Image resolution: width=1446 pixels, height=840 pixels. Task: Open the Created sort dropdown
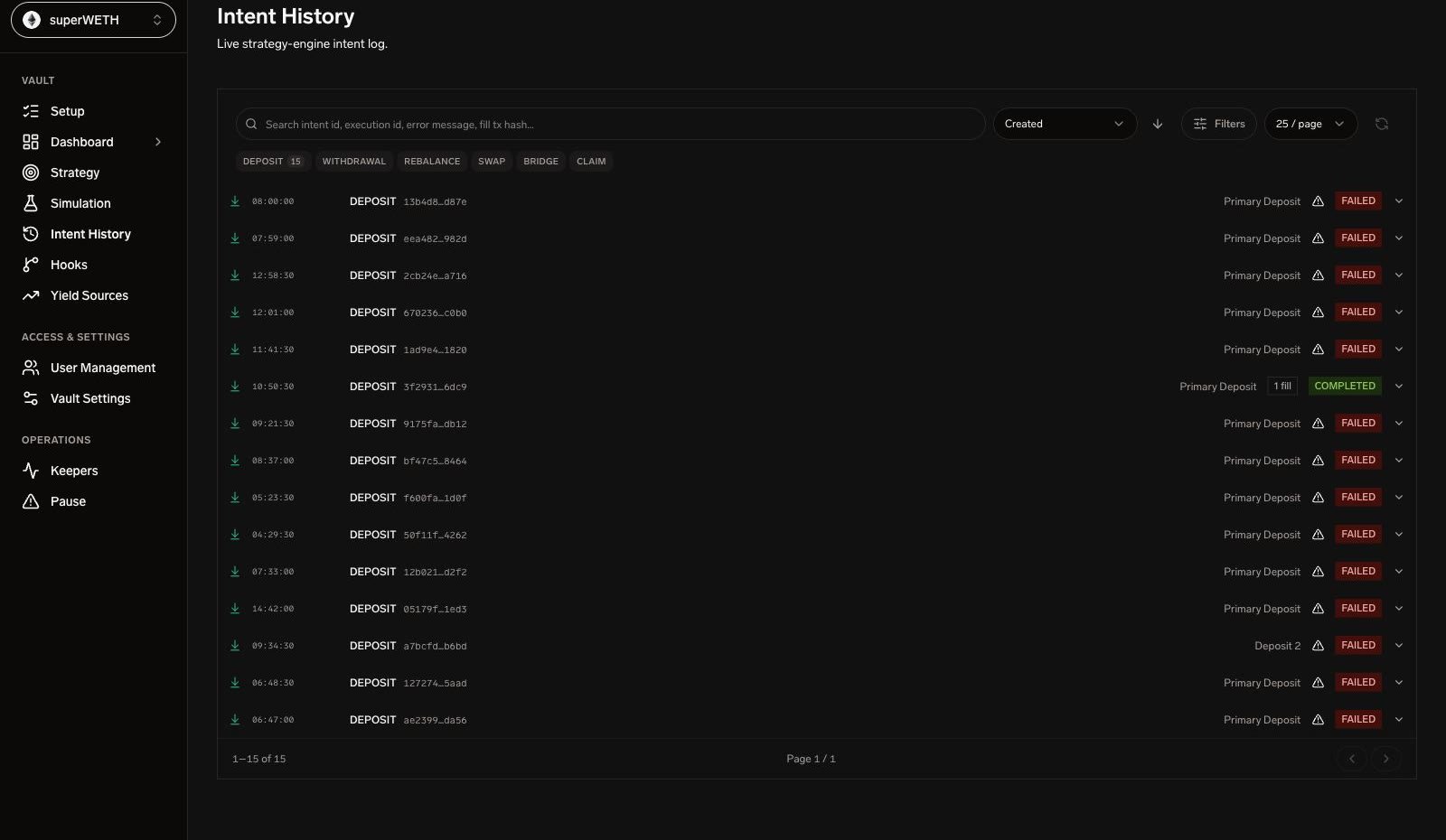tap(1065, 124)
